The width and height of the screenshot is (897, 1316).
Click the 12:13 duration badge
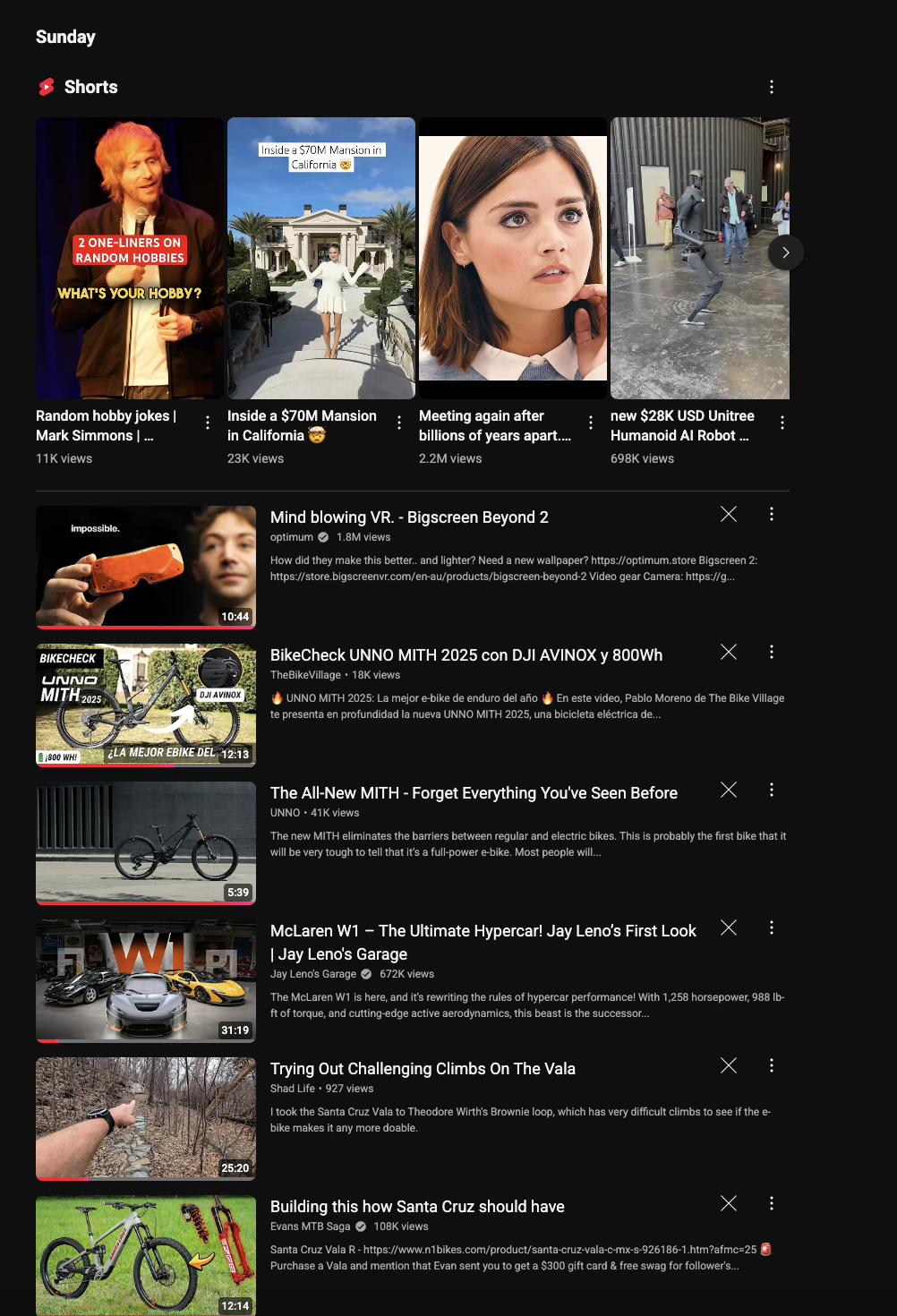tap(235, 755)
